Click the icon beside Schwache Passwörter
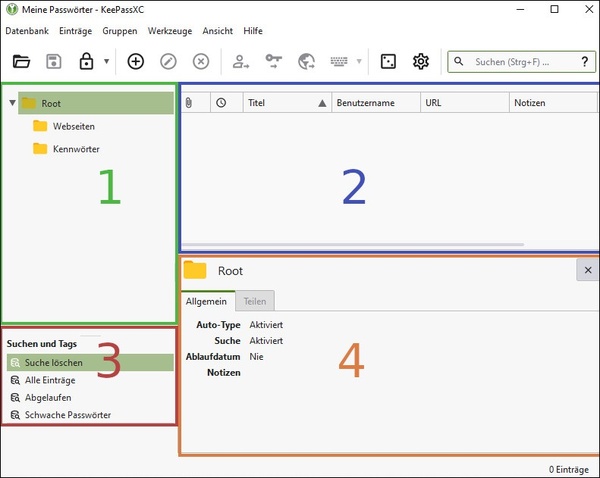The image size is (600, 478). pyautogui.click(x=15, y=414)
